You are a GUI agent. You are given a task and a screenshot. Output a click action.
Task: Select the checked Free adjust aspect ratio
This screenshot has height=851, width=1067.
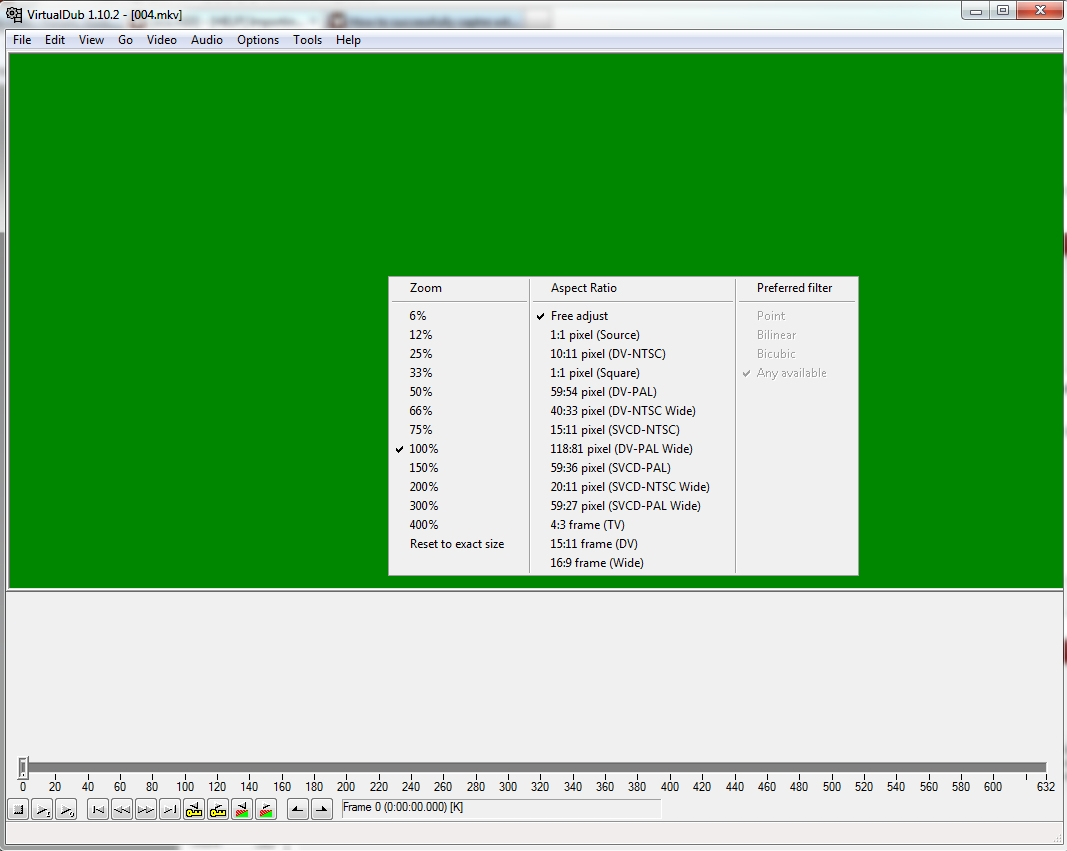[x=633, y=316]
